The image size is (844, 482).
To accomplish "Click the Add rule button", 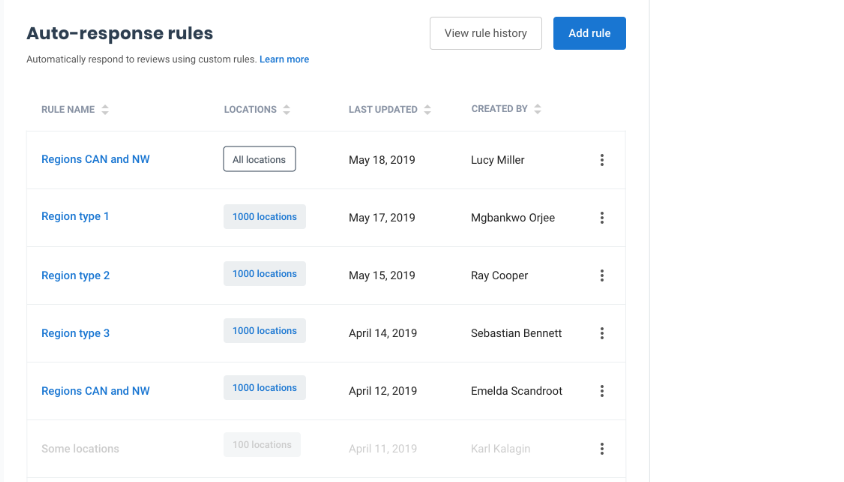I will pos(589,33).
